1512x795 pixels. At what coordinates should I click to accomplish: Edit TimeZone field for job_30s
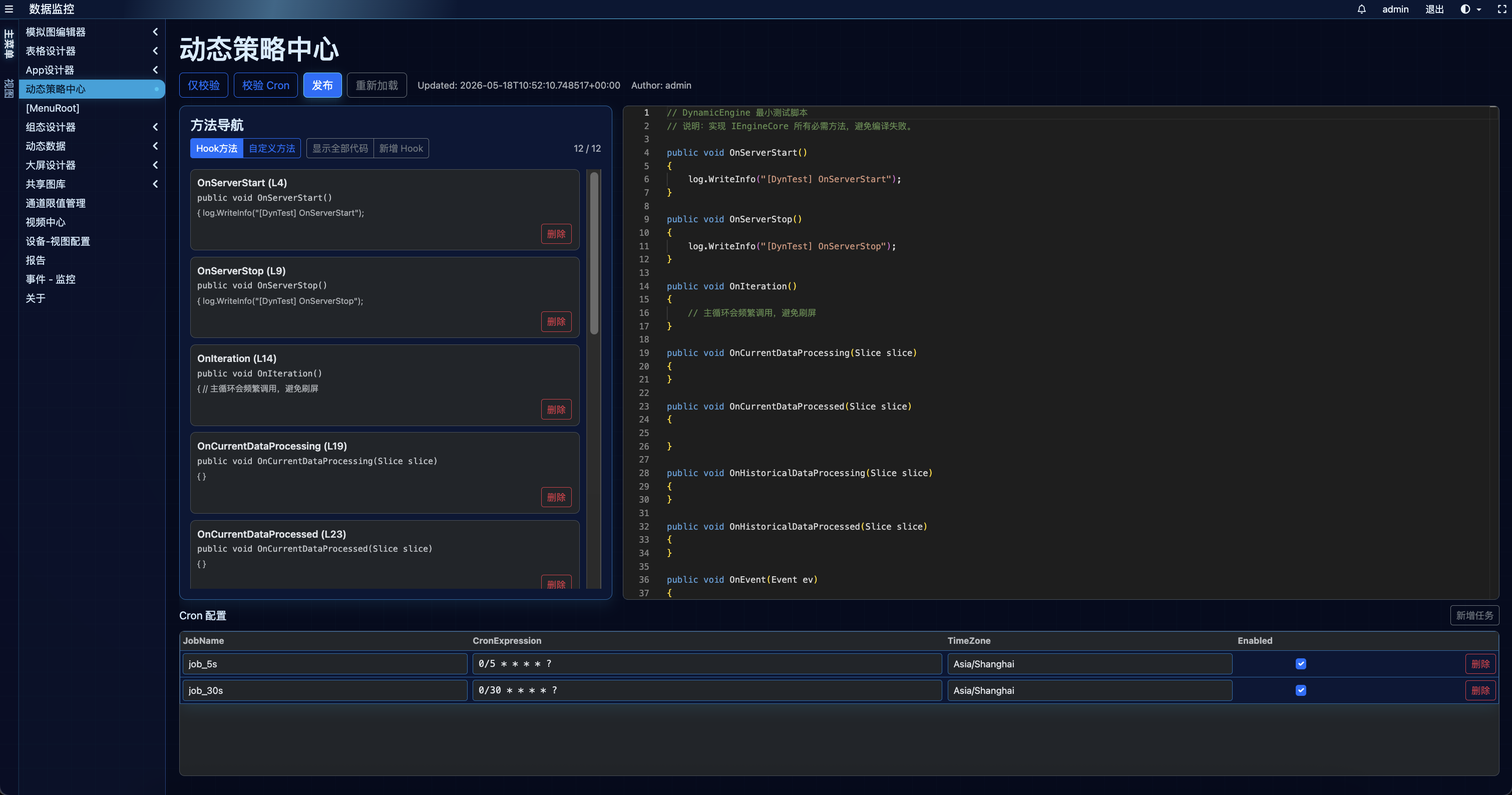coord(1089,690)
